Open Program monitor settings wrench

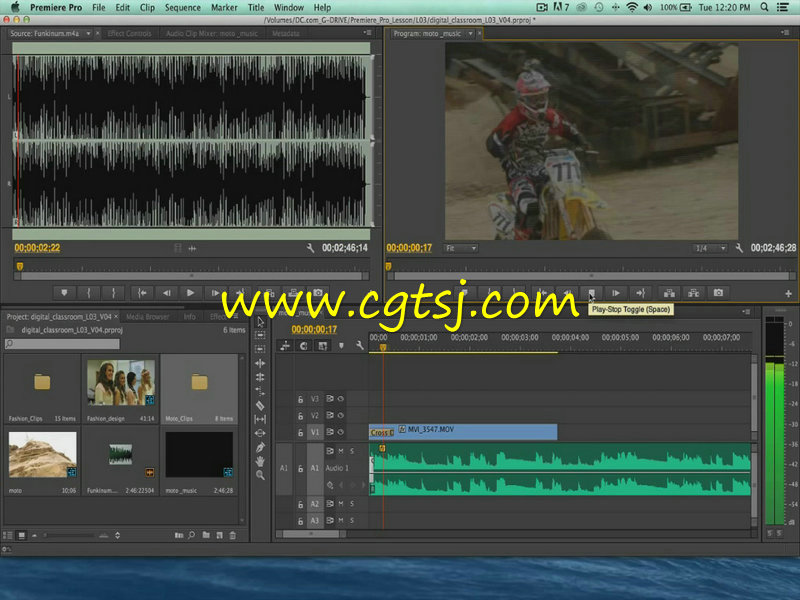[x=739, y=248]
